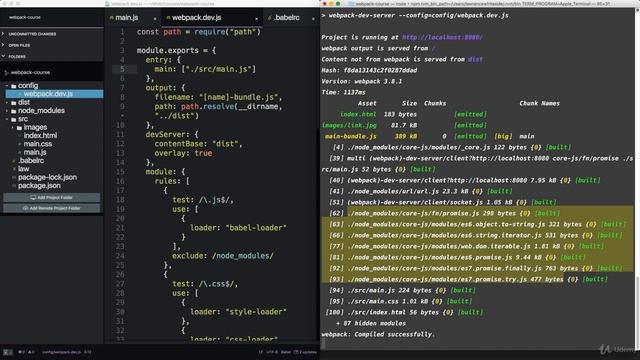Select the src folder icon

[14, 120]
